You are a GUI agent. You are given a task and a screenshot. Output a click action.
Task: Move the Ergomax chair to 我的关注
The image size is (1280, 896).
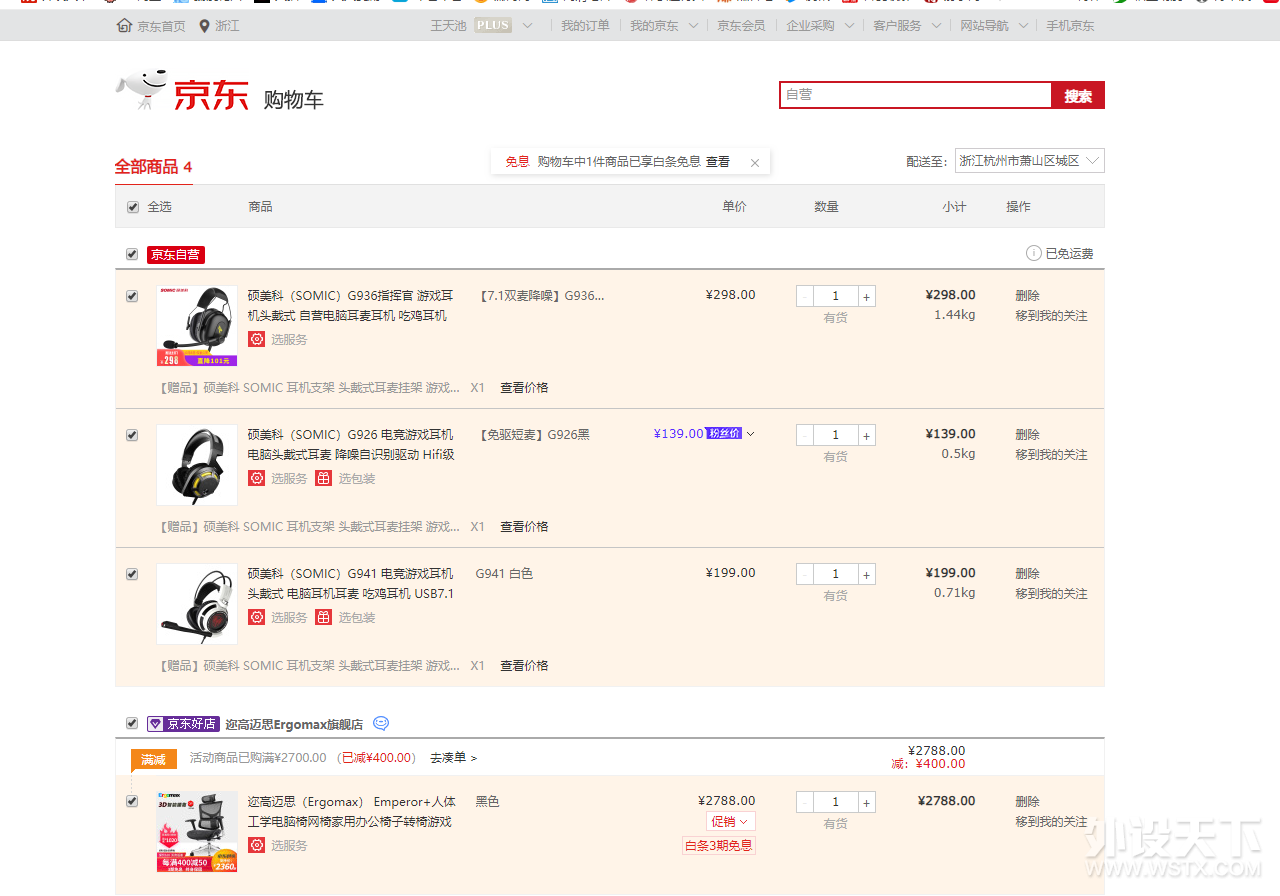click(x=1051, y=822)
